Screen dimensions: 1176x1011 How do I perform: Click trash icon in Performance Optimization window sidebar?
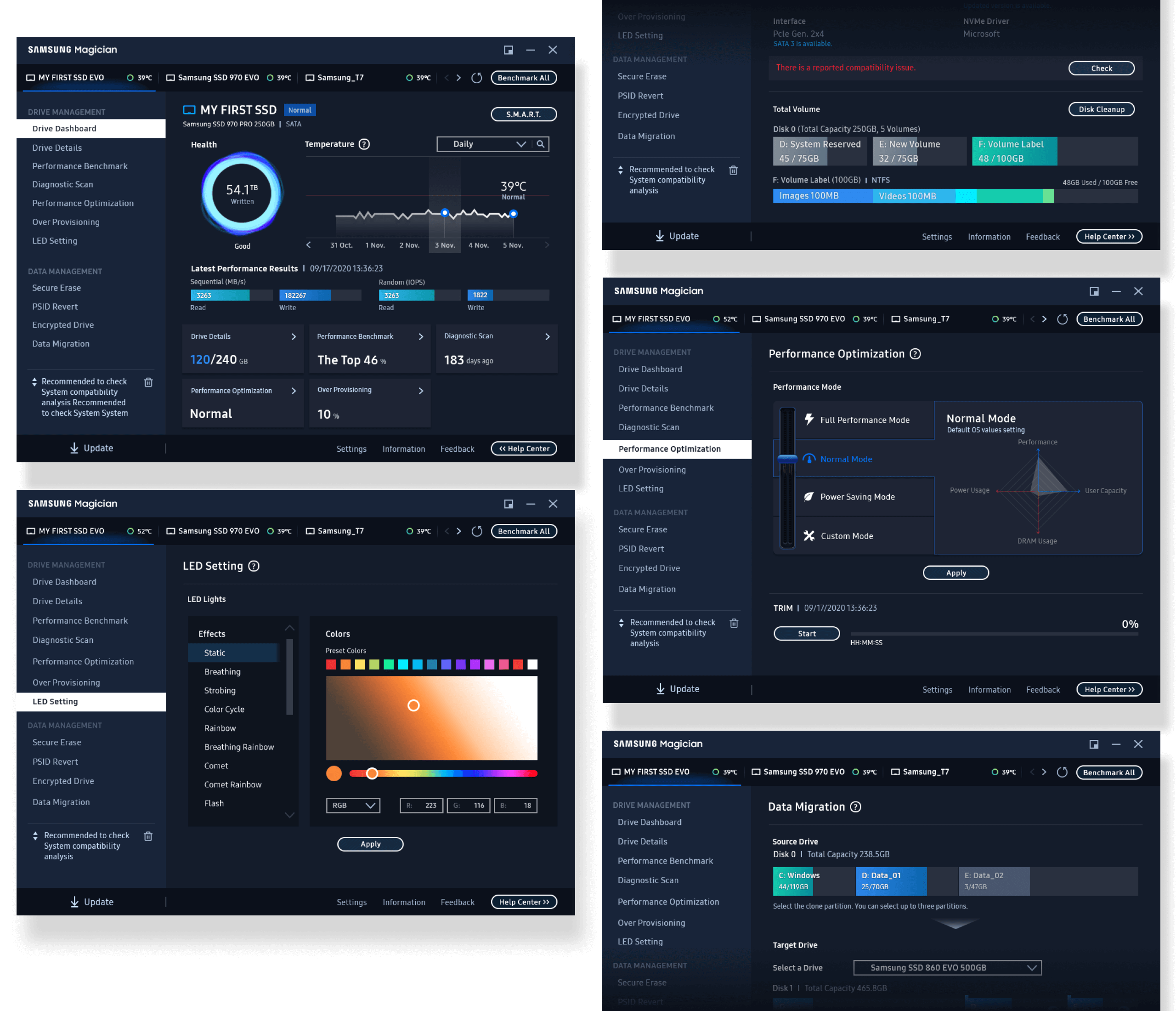coord(734,623)
